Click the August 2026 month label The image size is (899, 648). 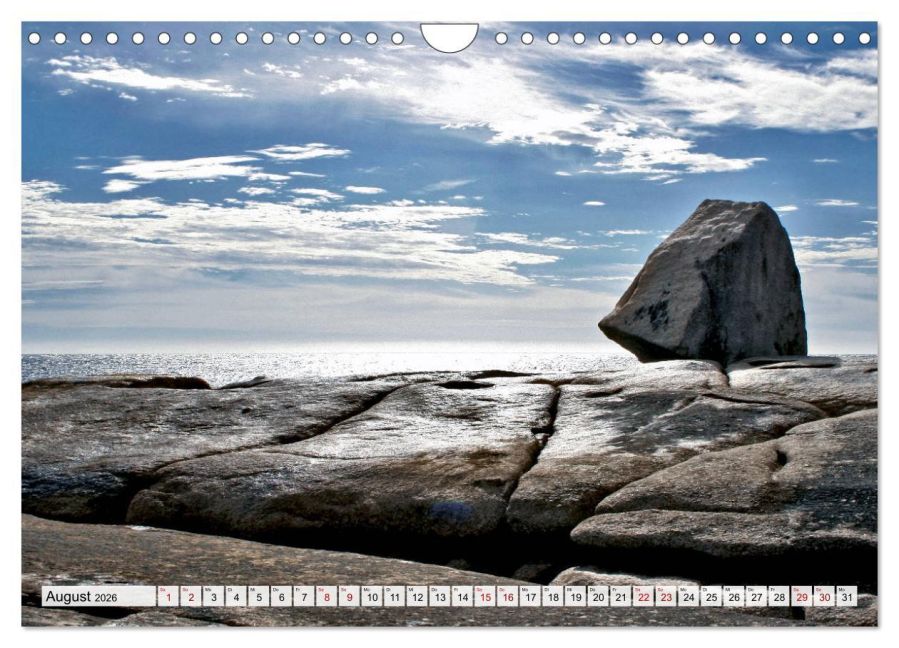(81, 596)
